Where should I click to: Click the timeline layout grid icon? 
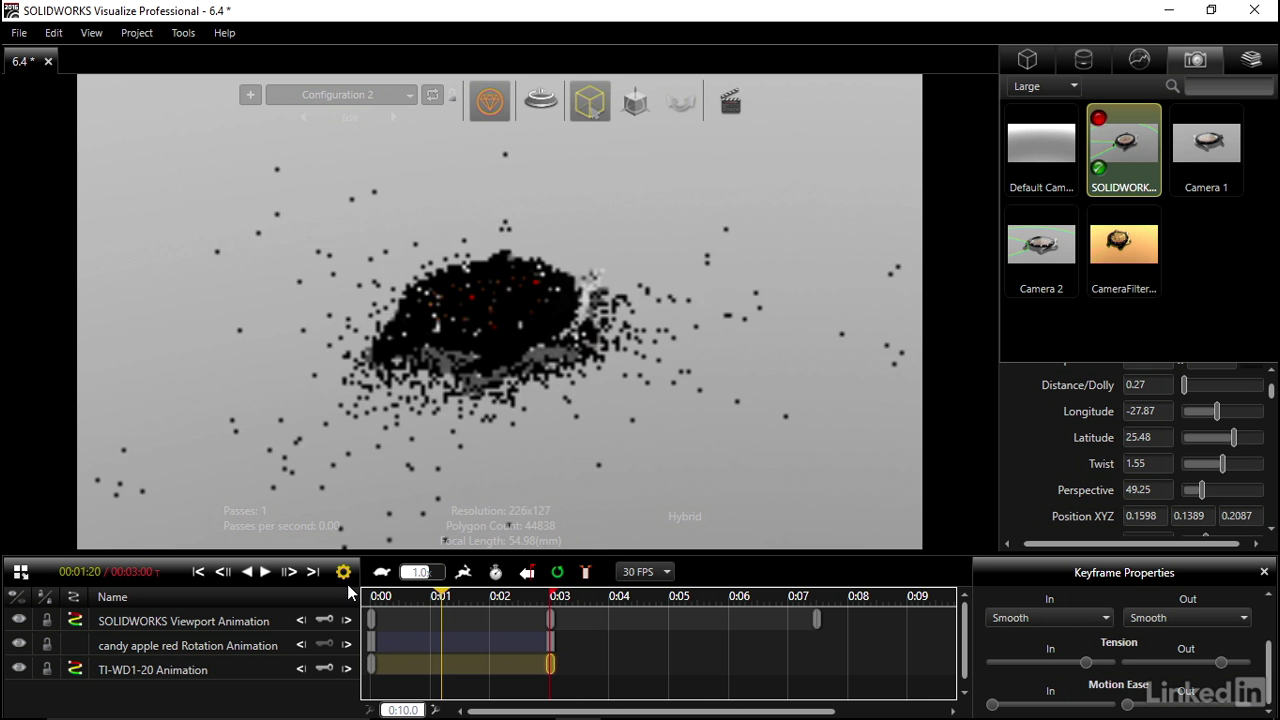click(20, 572)
